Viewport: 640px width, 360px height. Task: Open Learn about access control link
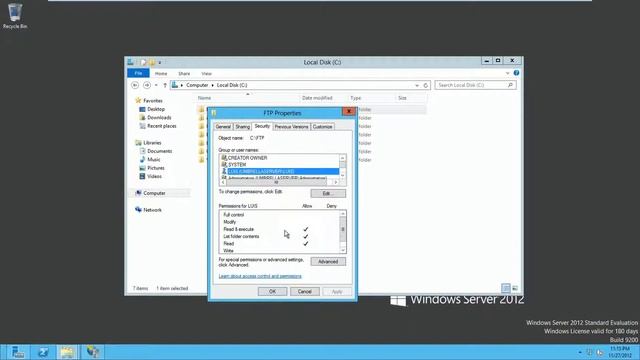pos(260,276)
